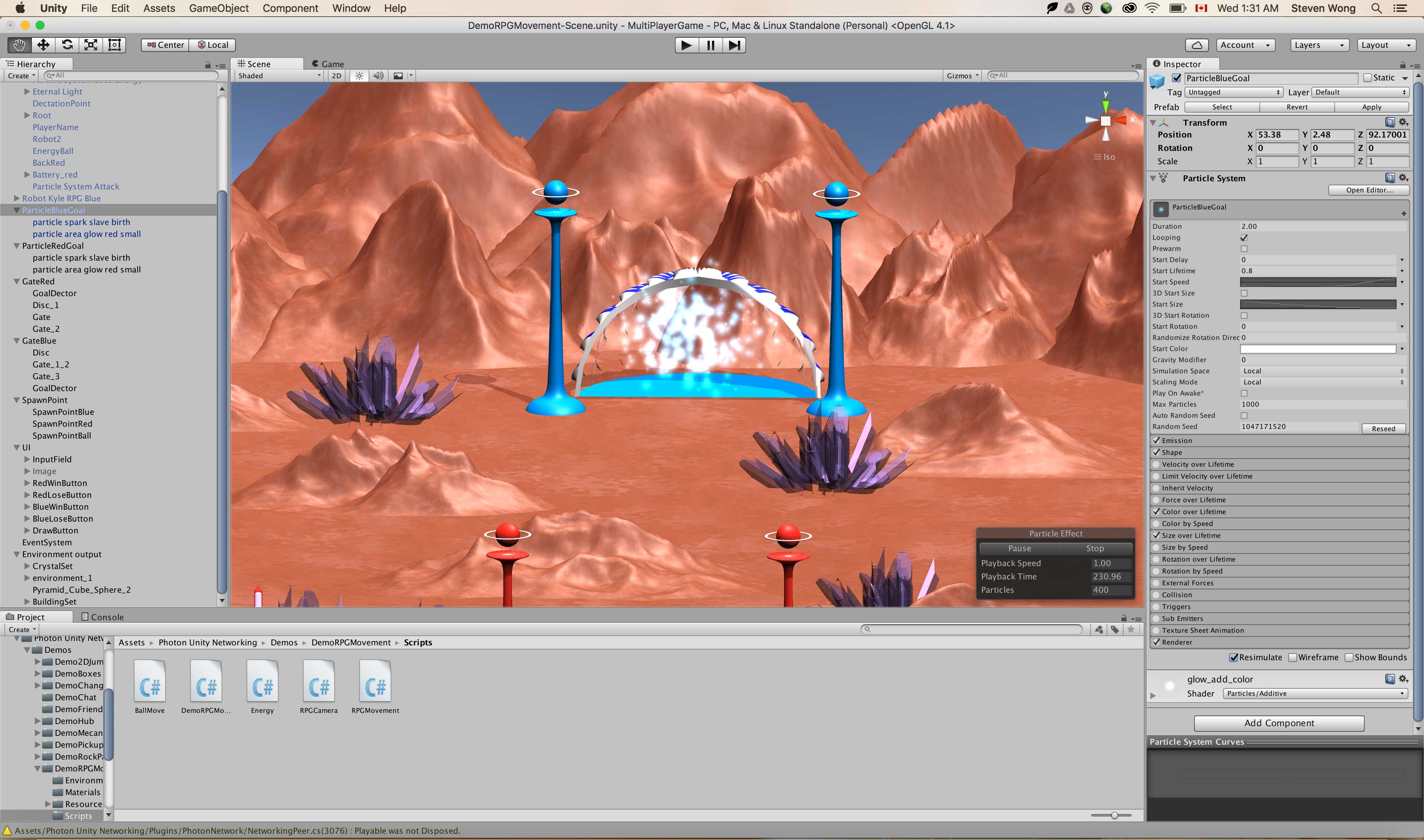Select the Scale tool icon
1424x840 pixels.
(x=90, y=45)
